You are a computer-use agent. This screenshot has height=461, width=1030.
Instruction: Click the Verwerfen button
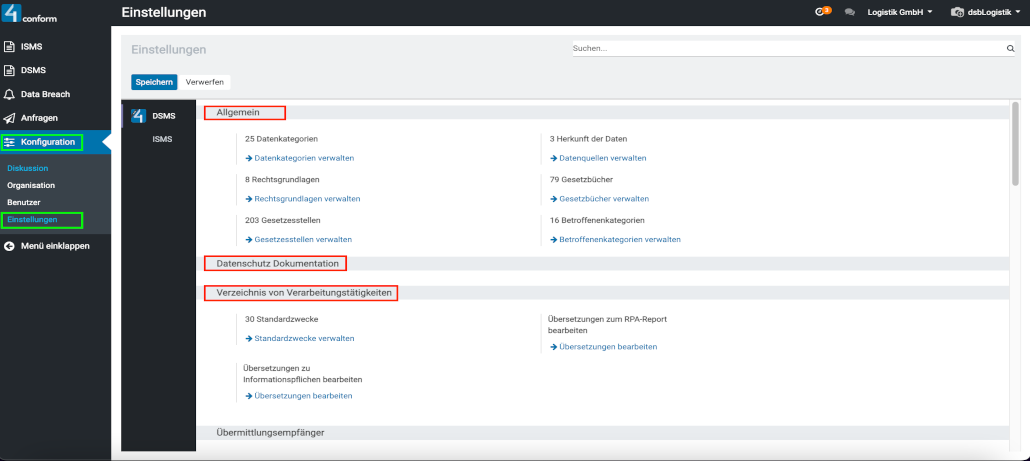(x=205, y=82)
